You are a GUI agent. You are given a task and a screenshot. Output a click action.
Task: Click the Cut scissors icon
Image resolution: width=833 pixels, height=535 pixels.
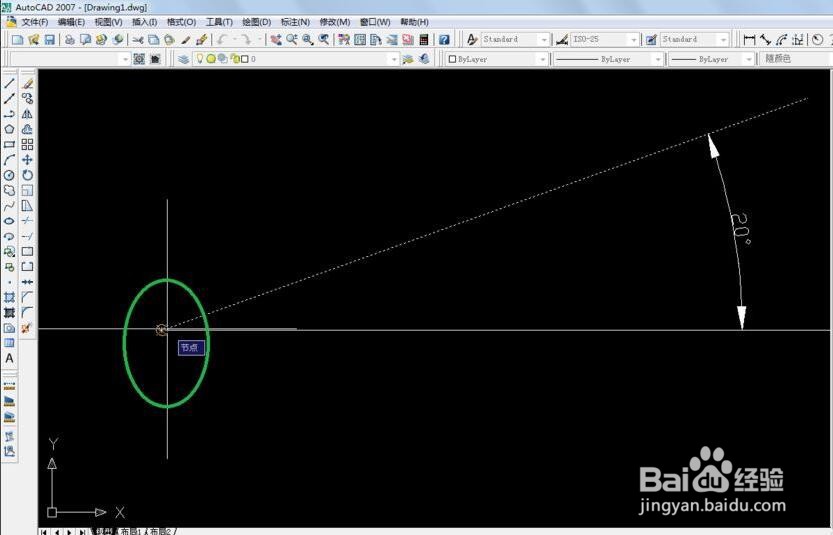point(138,40)
